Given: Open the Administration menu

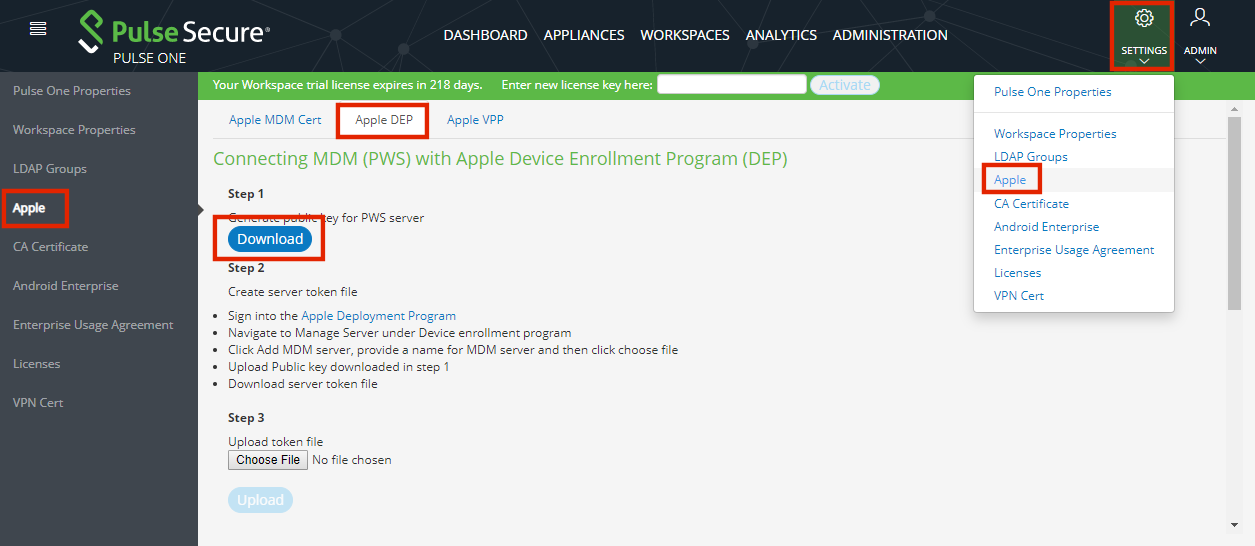Looking at the screenshot, I should click(890, 35).
